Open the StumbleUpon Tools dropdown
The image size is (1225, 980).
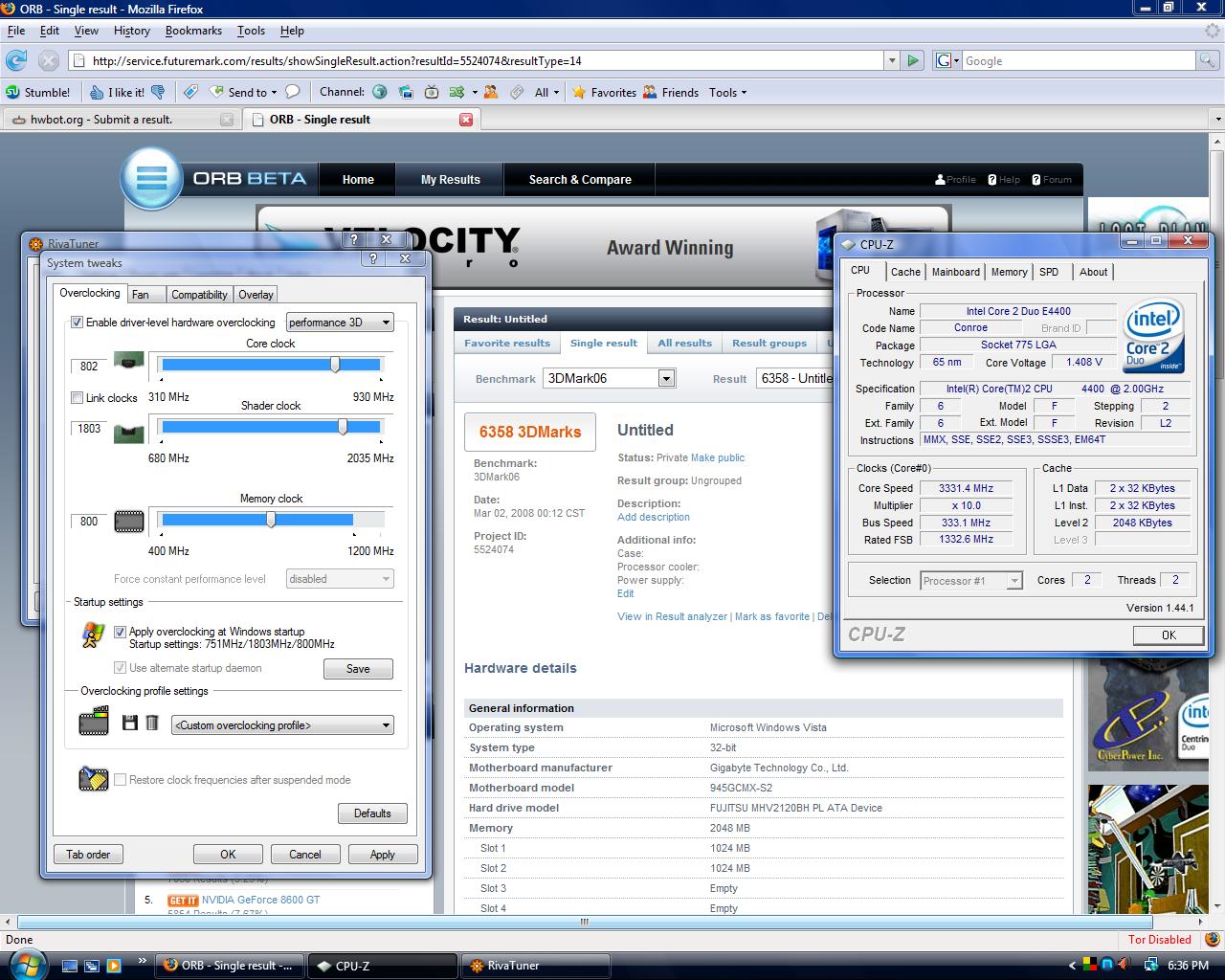pos(728,92)
